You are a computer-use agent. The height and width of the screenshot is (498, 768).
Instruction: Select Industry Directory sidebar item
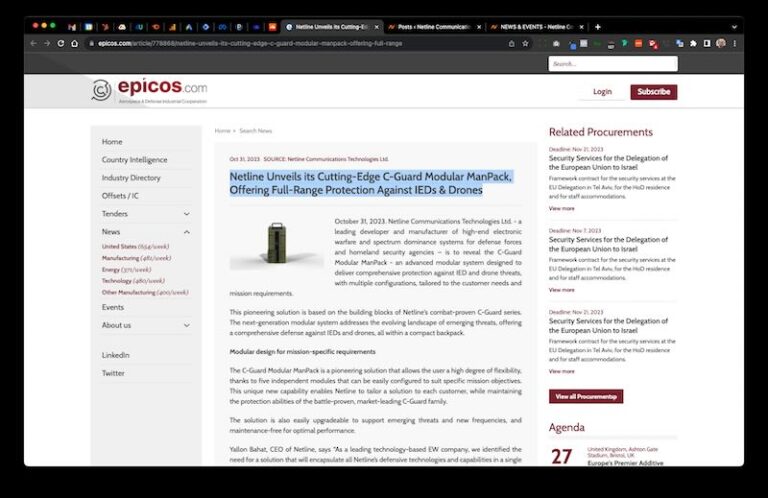tap(131, 178)
